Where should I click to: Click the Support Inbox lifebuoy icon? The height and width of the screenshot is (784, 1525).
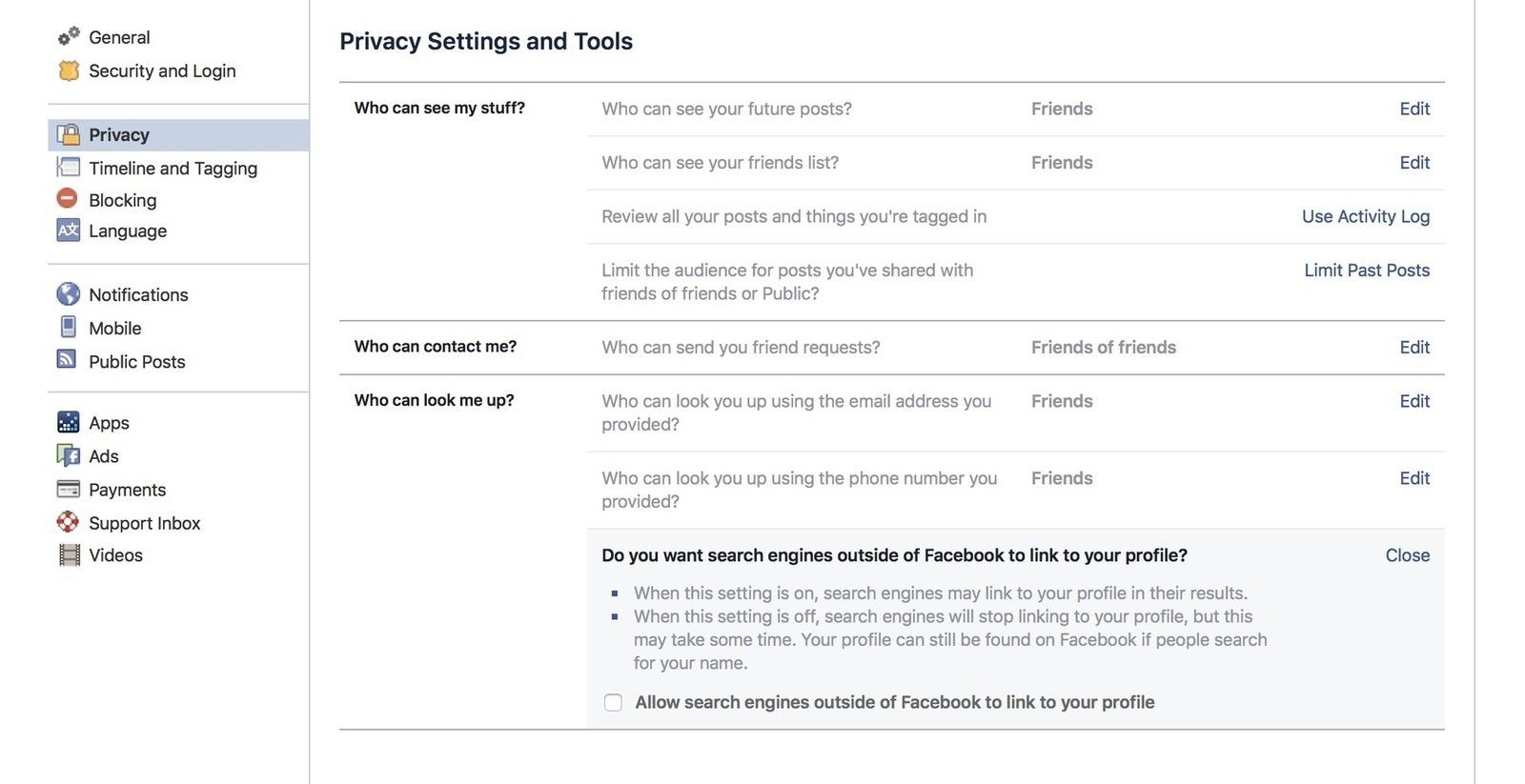pos(69,522)
